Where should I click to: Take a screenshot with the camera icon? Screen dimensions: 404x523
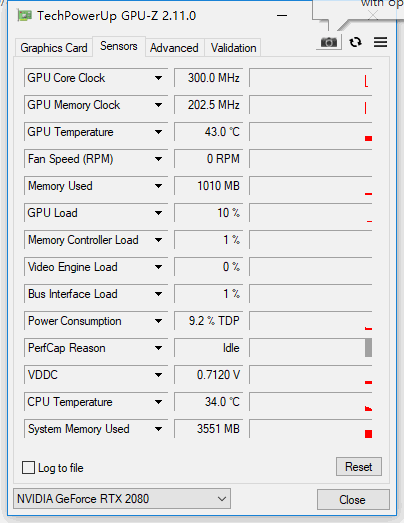[x=329, y=42]
